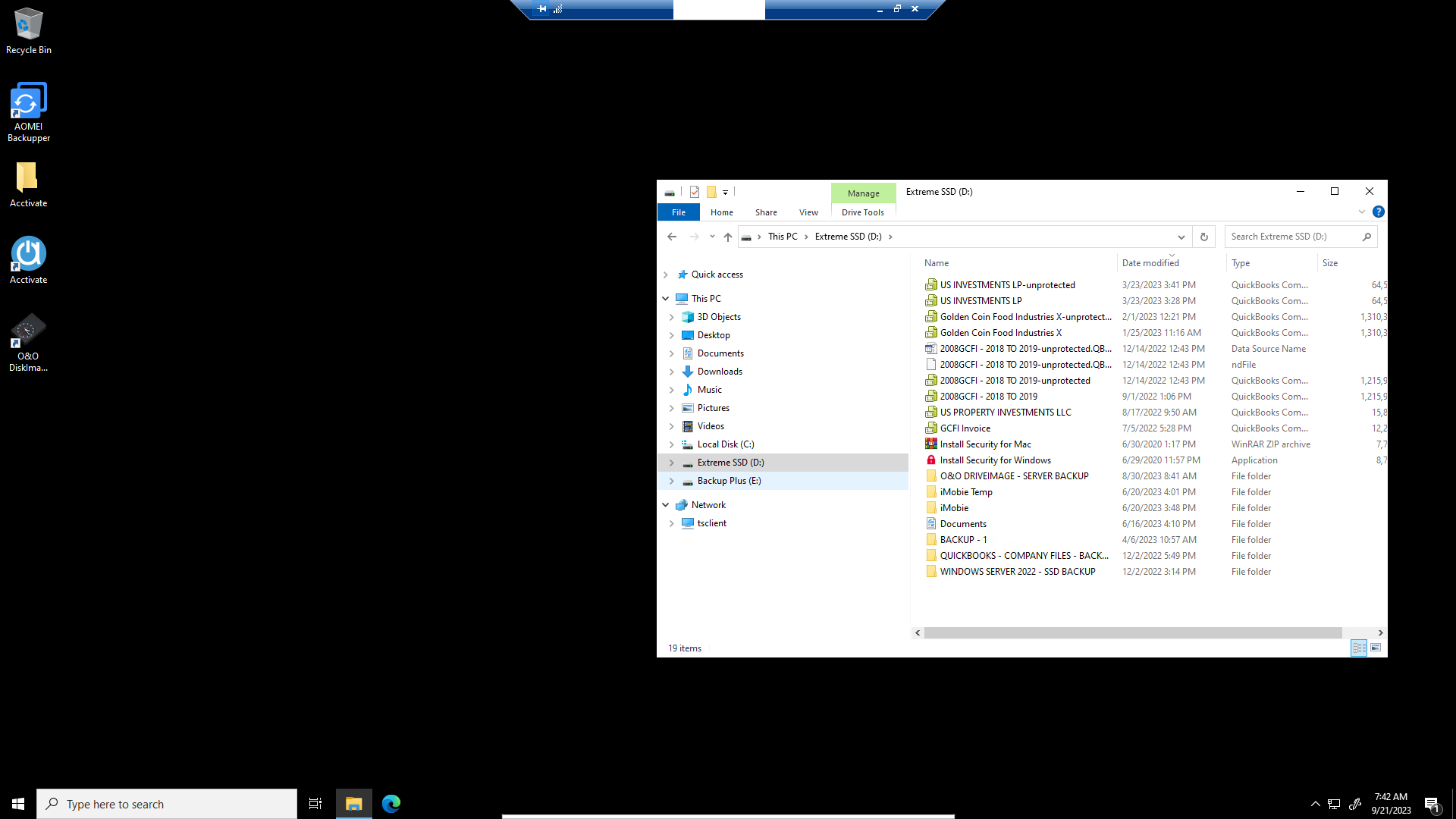
Task: Click Properties icon in quick access toolbar
Action: (695, 192)
